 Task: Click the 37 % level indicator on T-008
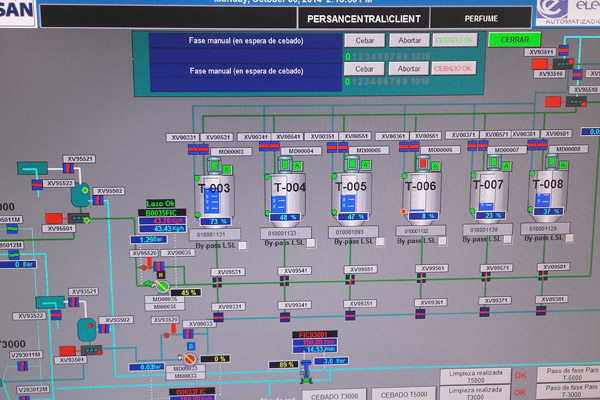(549, 211)
